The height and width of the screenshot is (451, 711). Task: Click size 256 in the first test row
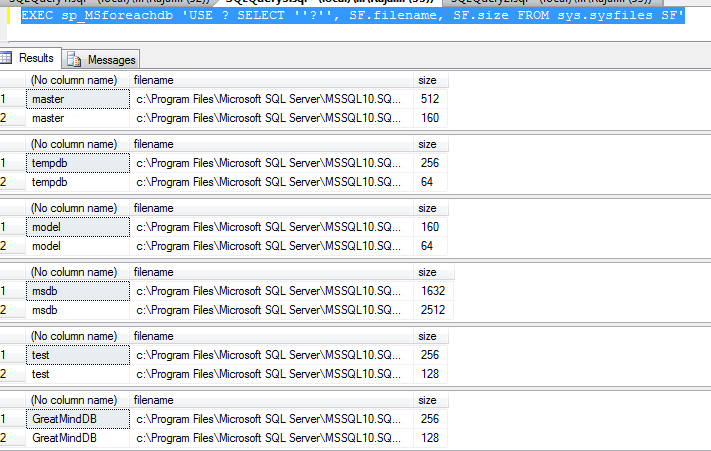click(x=430, y=354)
